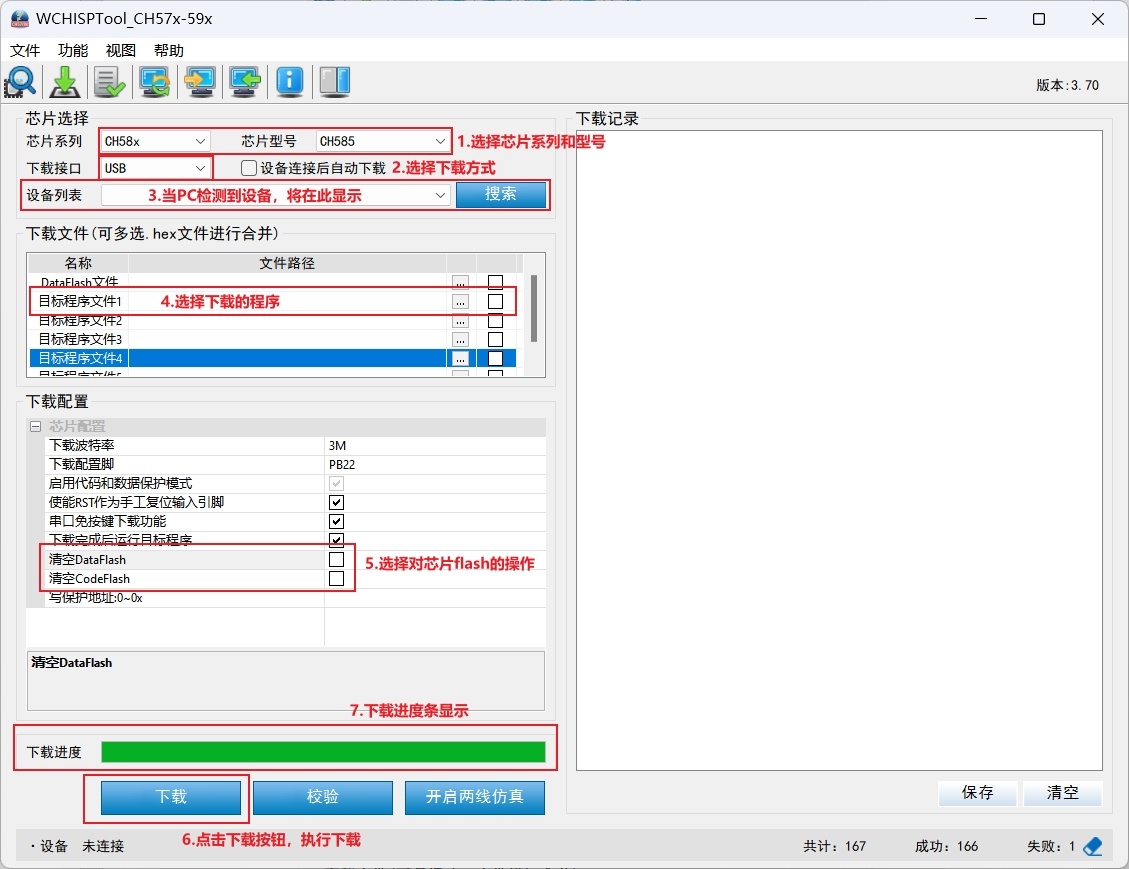Screen dimensions: 1129x869
Task: Click 成功: 166 status entry
Action: tap(946, 846)
